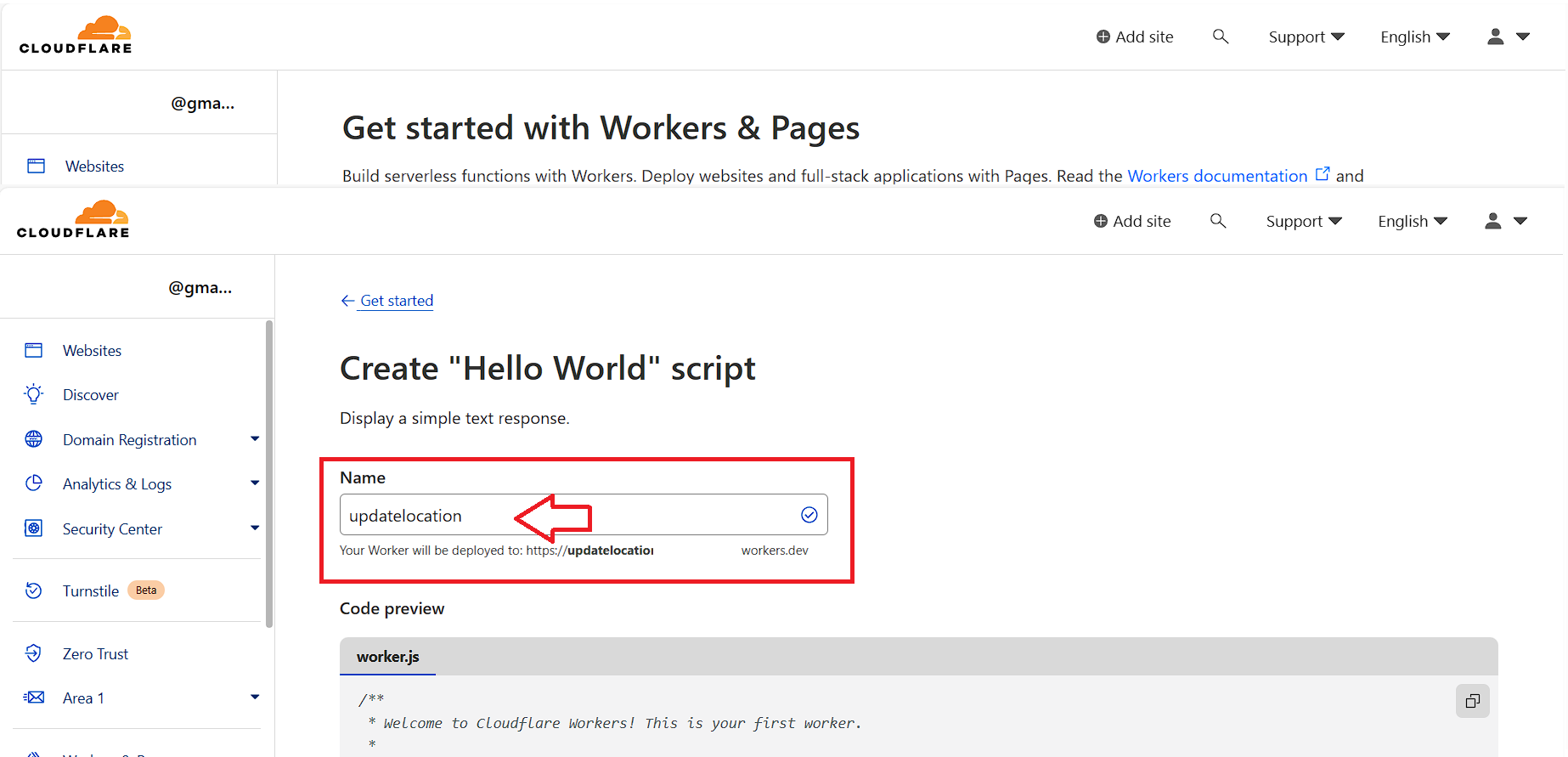Click the external link icon after Workers documentation
The height and width of the screenshot is (757, 1568).
[1323, 174]
